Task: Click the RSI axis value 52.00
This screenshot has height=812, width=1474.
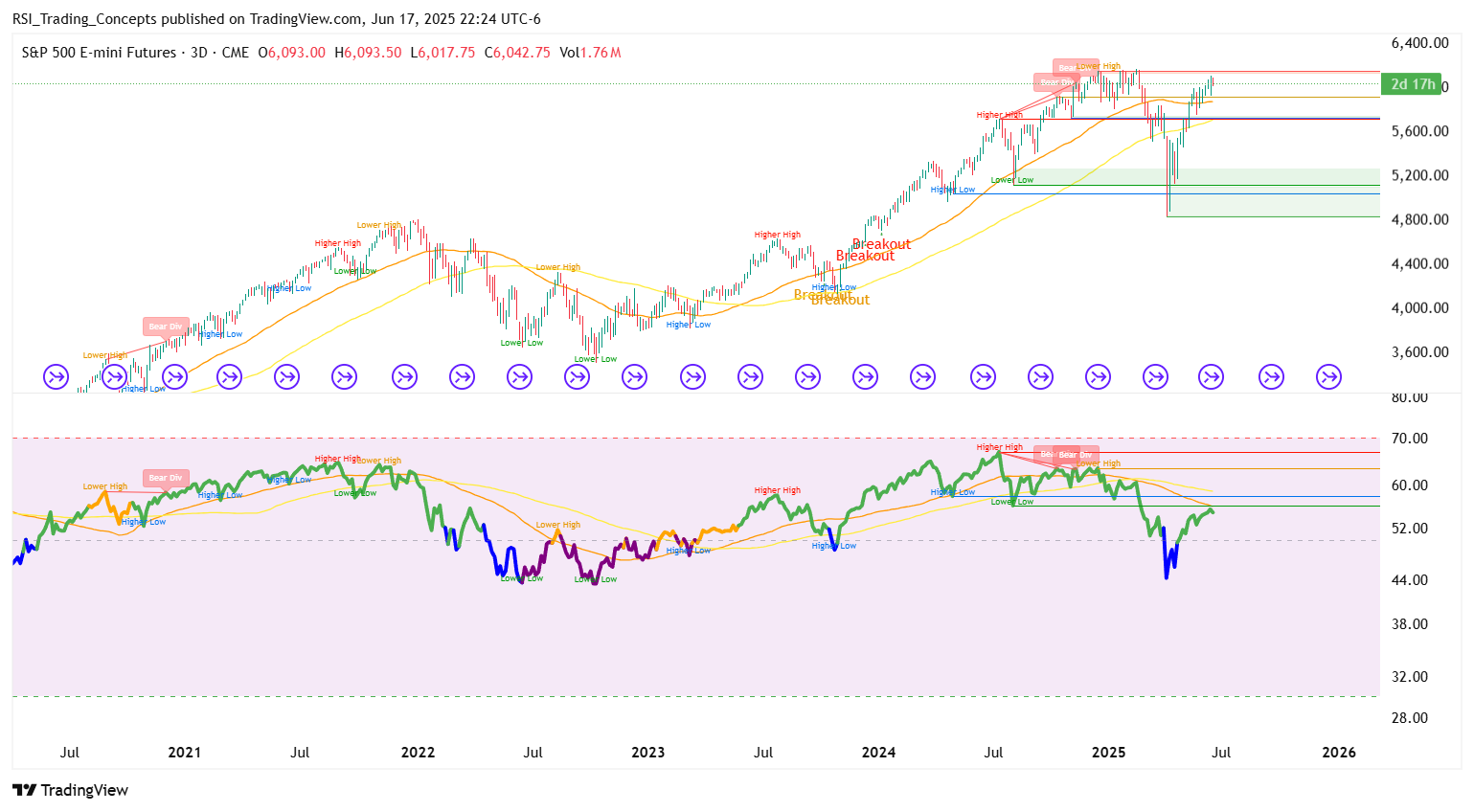Action: click(1410, 529)
